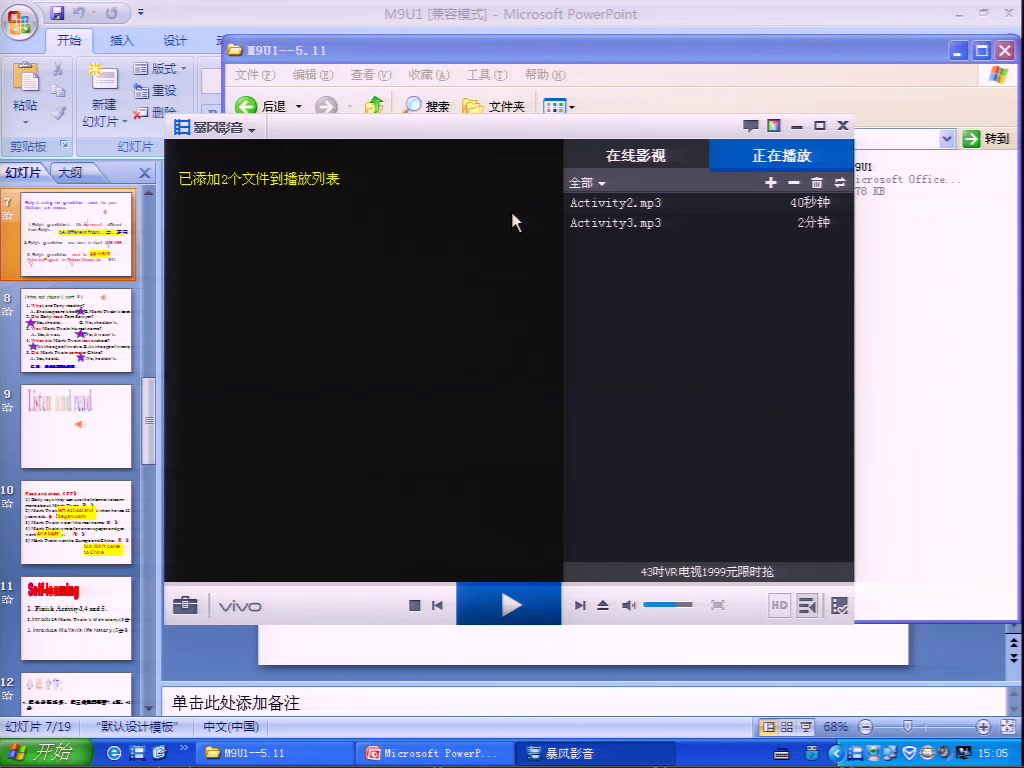
Task: Mute the player with the speaker icon
Action: [628, 605]
